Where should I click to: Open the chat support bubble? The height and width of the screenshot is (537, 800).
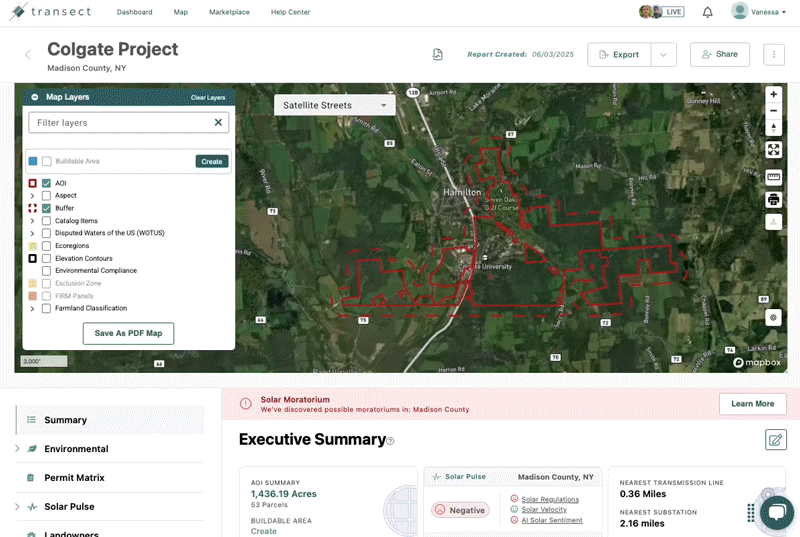tap(777, 512)
